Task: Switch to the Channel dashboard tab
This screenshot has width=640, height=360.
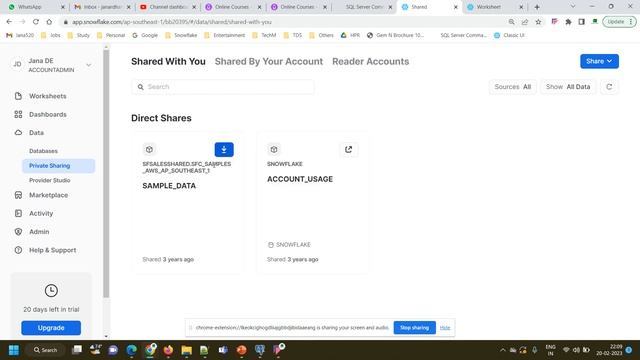Action: click(x=167, y=7)
